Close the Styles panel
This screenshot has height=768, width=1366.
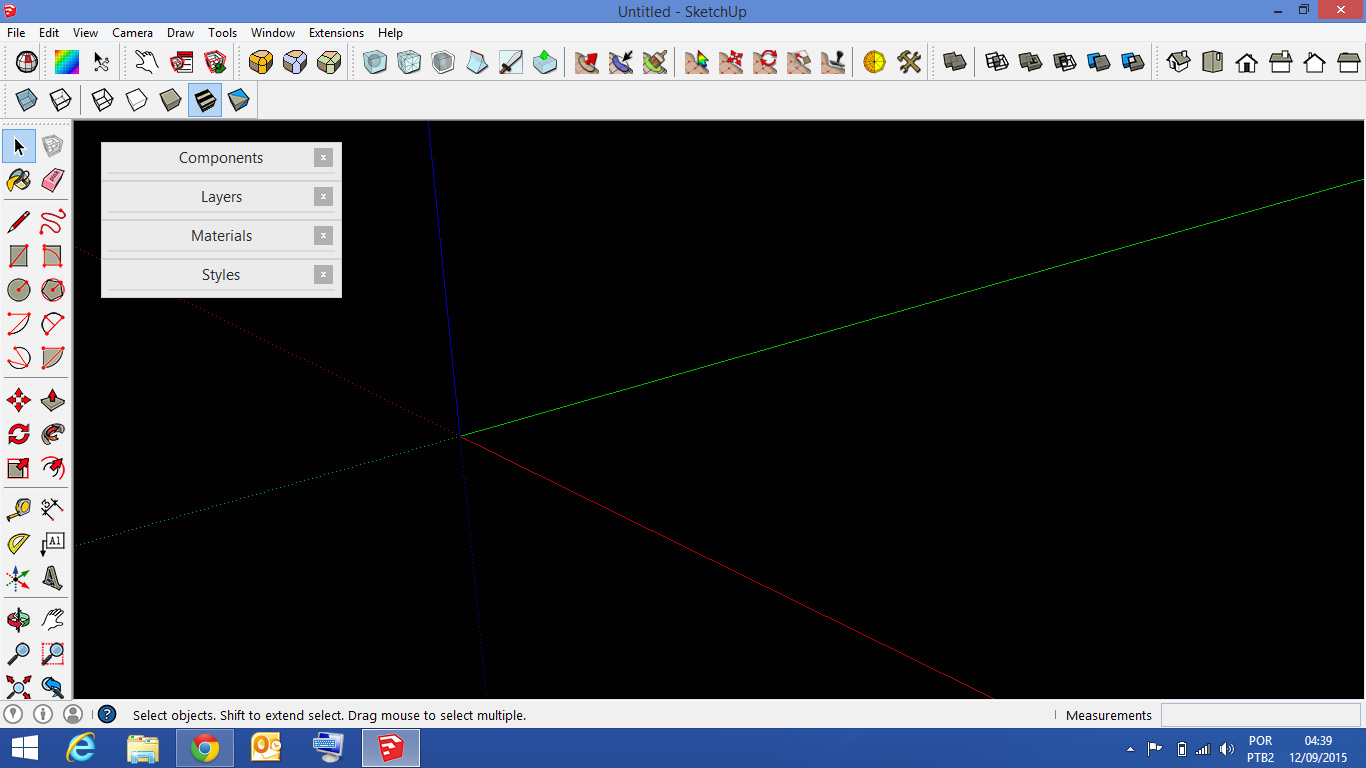[x=323, y=275]
